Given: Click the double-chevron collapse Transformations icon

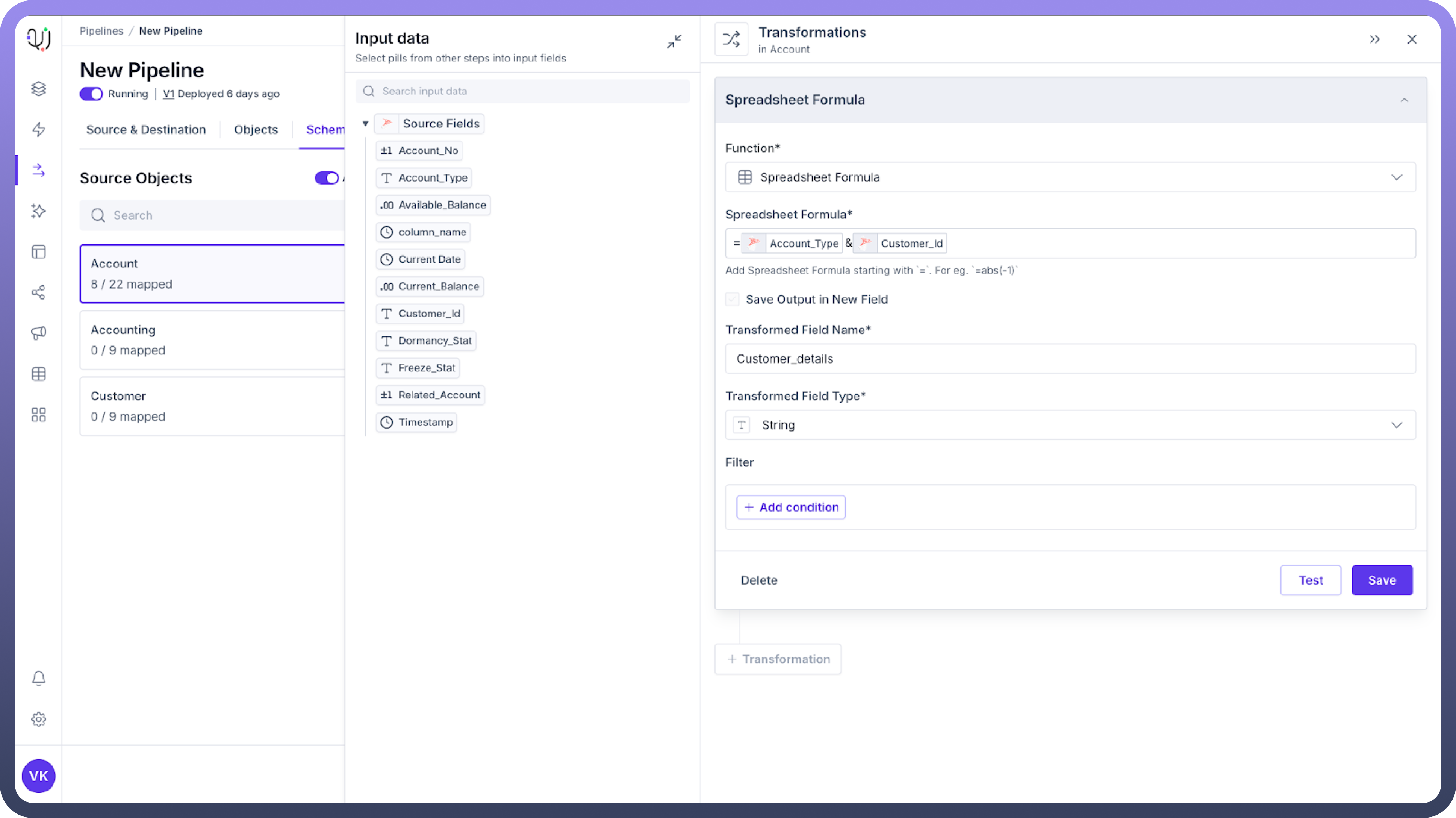Looking at the screenshot, I should (x=1374, y=39).
